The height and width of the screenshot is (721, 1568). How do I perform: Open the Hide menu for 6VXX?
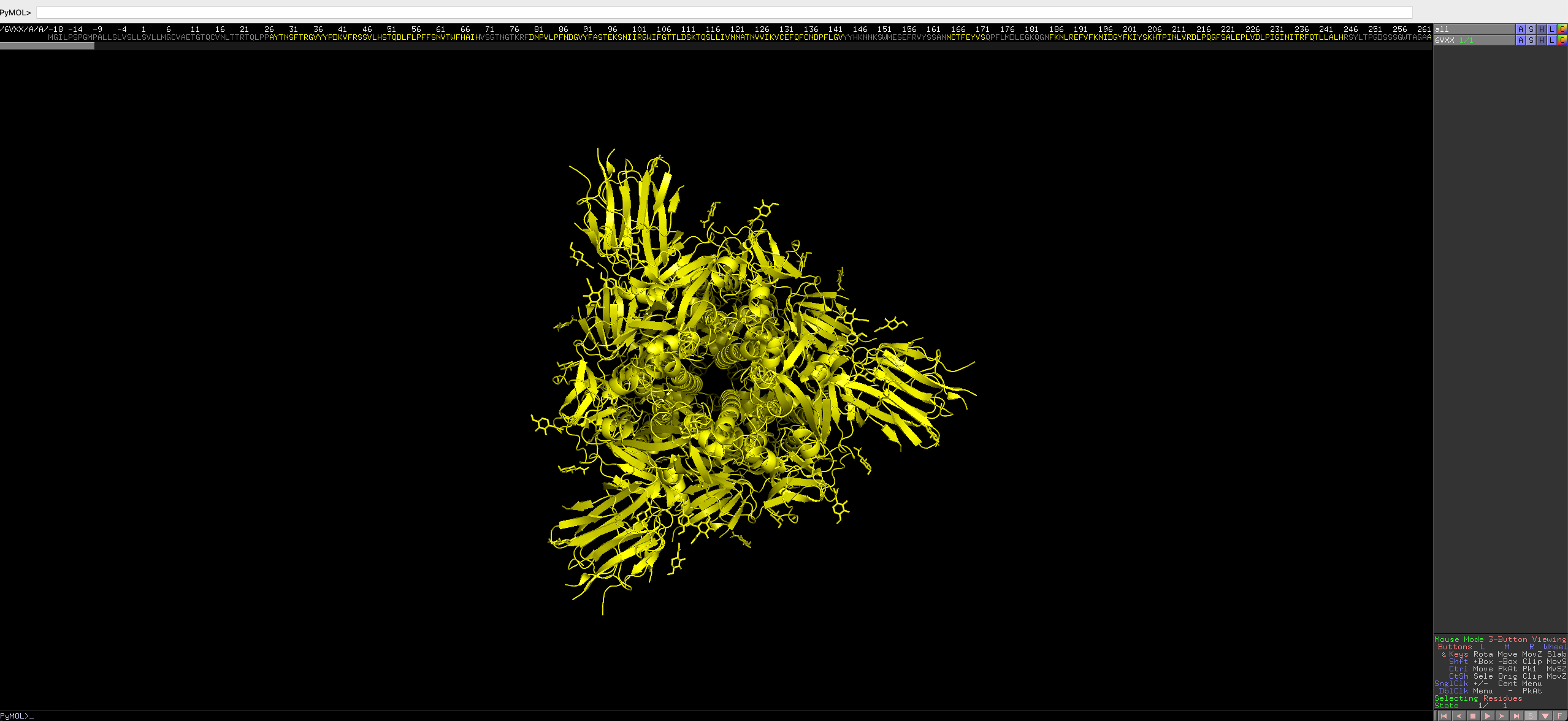[1540, 40]
